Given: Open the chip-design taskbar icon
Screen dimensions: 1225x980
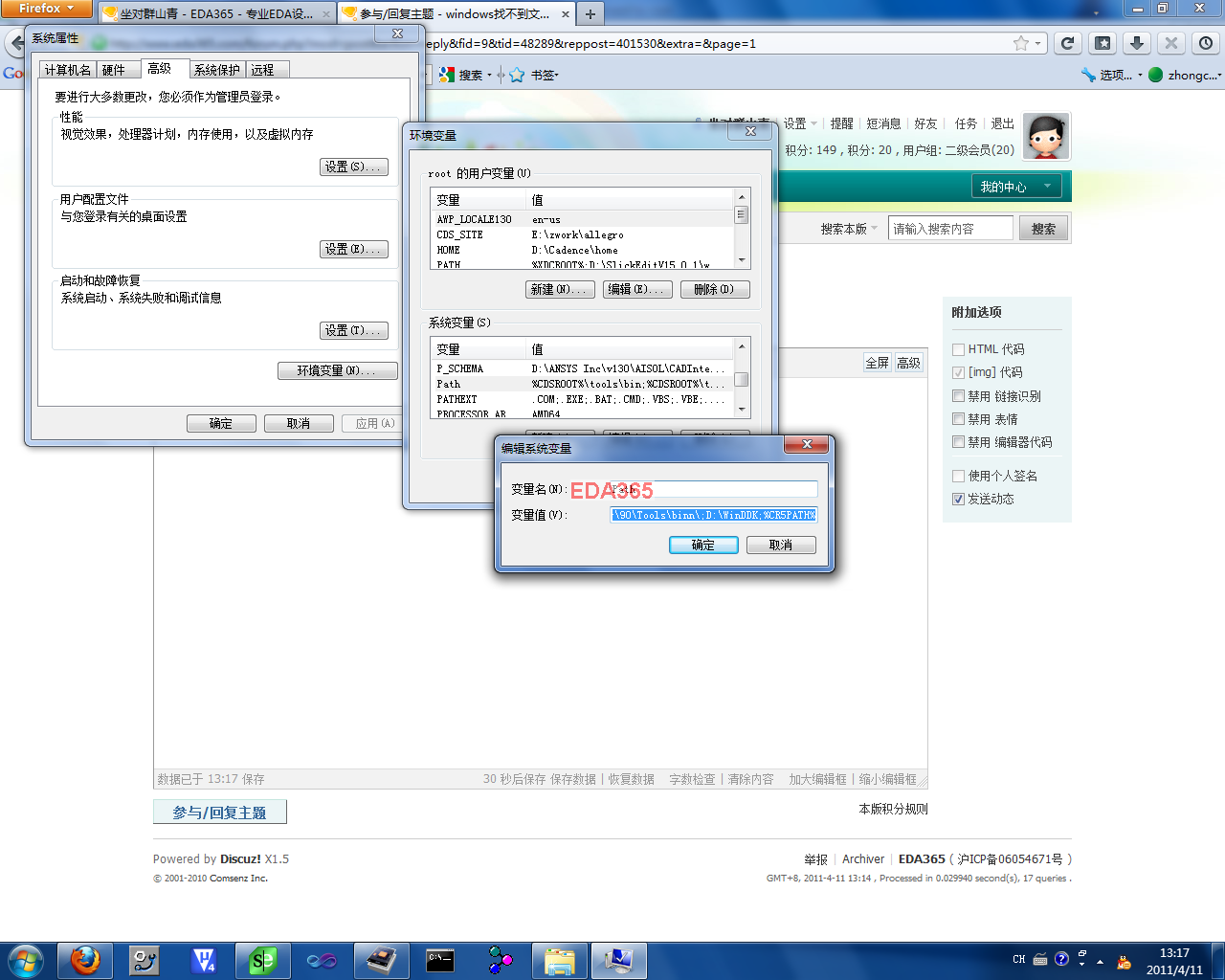Looking at the screenshot, I should (381, 960).
